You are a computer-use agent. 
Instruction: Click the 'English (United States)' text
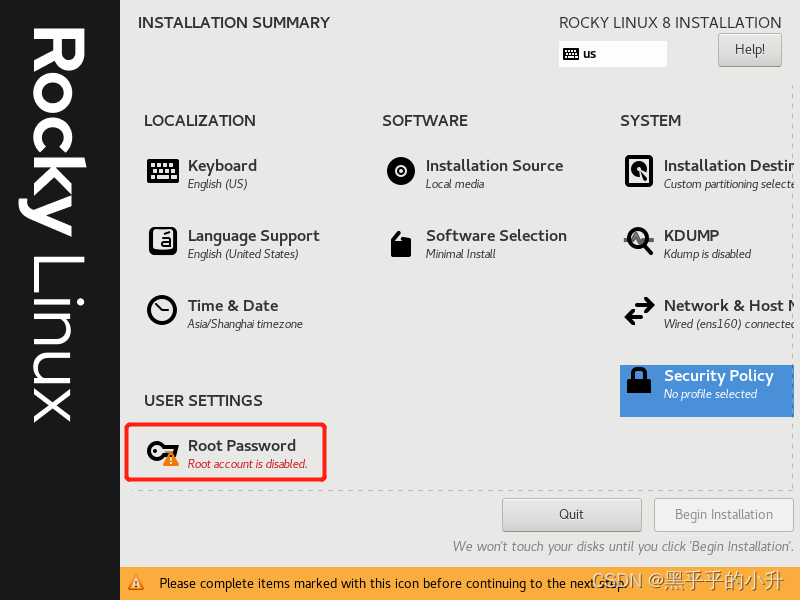point(243,254)
